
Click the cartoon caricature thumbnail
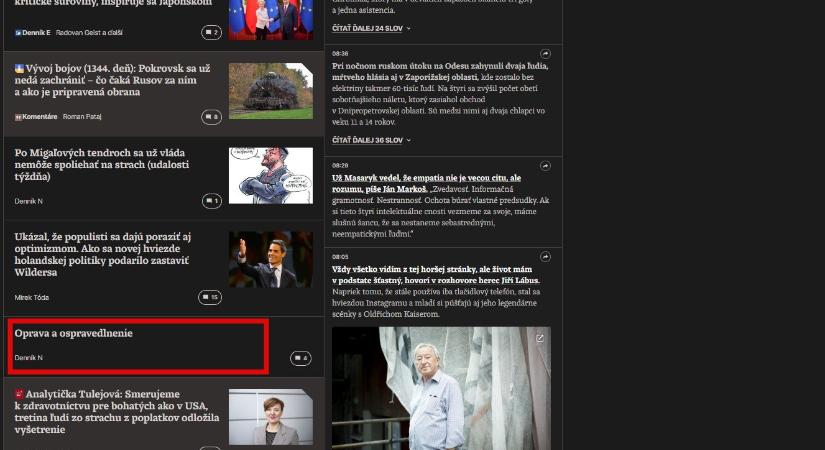(x=271, y=175)
